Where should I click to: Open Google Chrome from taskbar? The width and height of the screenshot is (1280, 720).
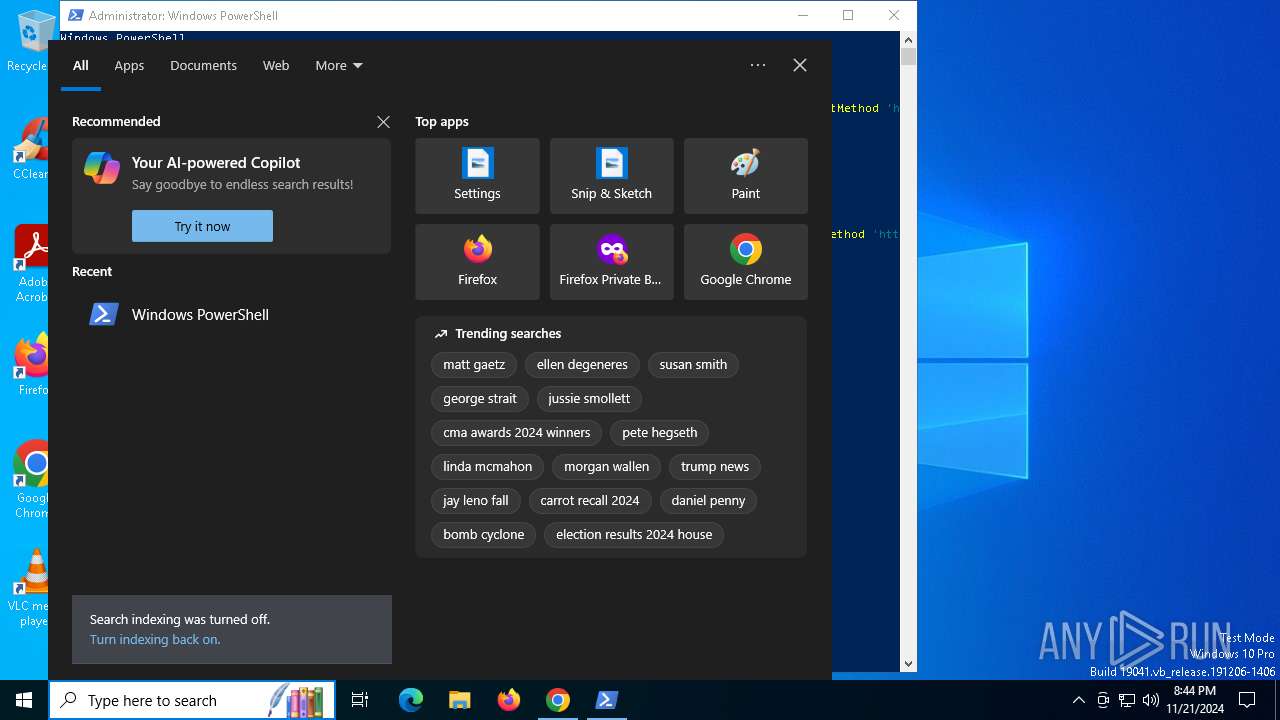(x=558, y=700)
